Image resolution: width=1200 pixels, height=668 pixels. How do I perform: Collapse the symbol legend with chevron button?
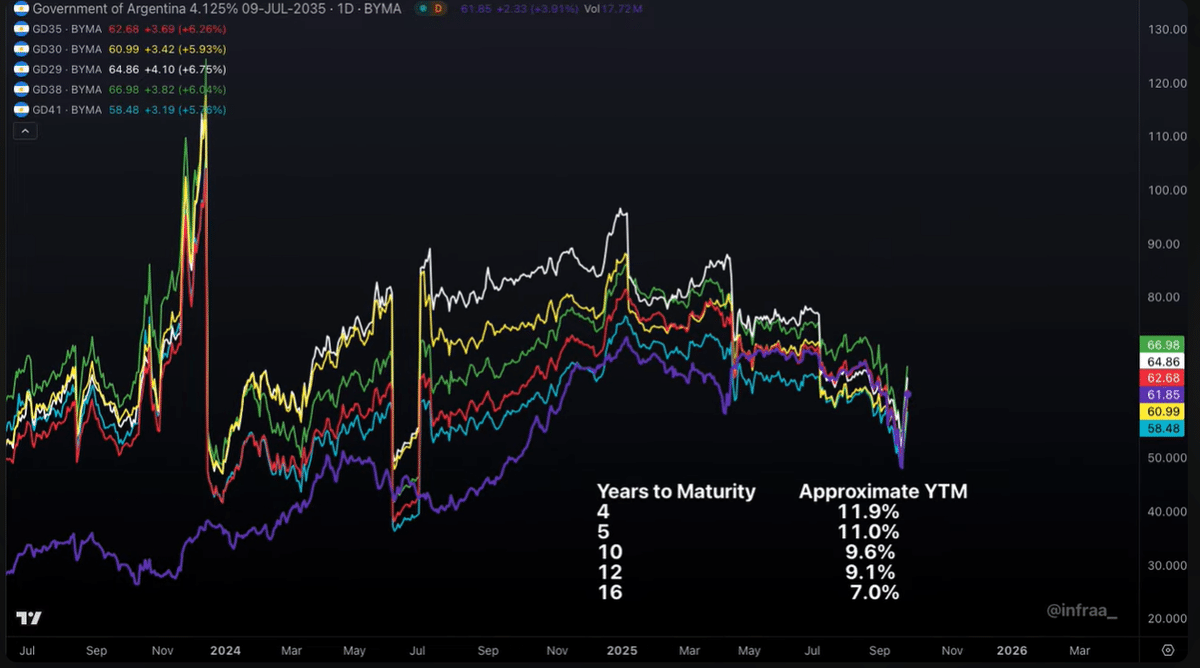[26, 130]
